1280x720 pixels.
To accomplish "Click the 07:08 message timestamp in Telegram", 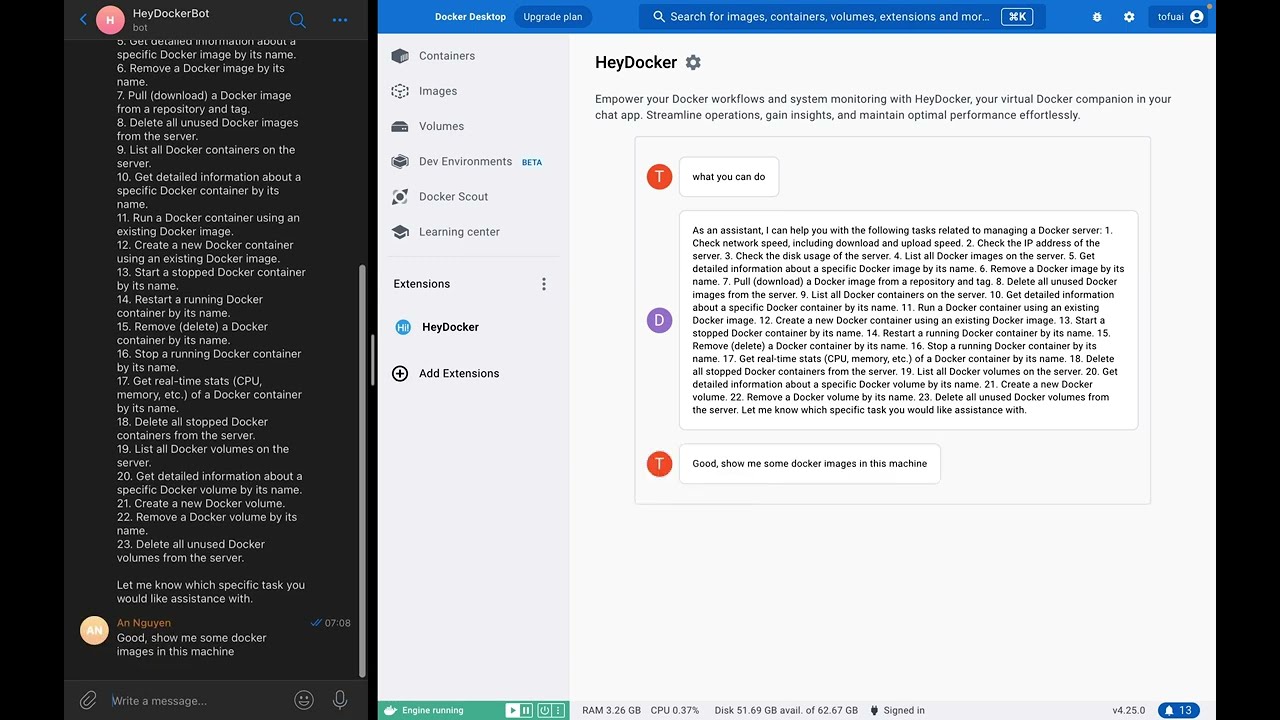I will tap(337, 623).
